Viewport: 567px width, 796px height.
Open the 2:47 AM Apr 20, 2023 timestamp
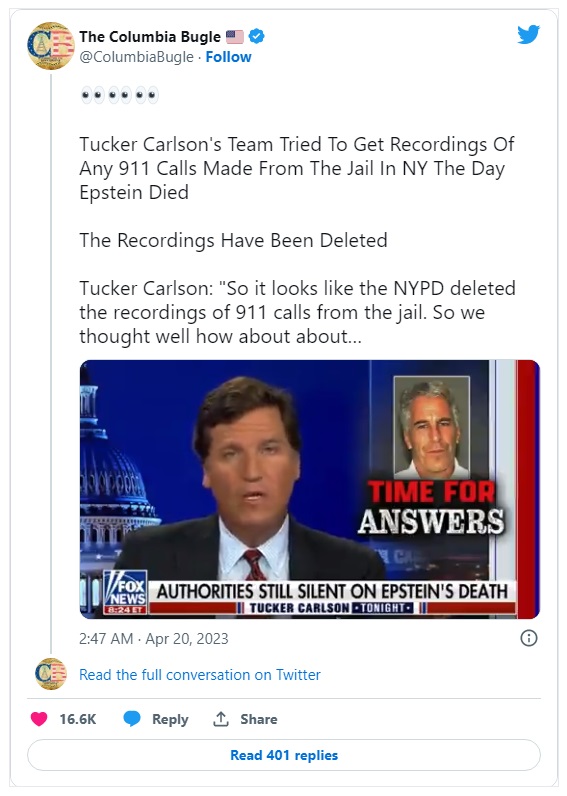click(154, 638)
